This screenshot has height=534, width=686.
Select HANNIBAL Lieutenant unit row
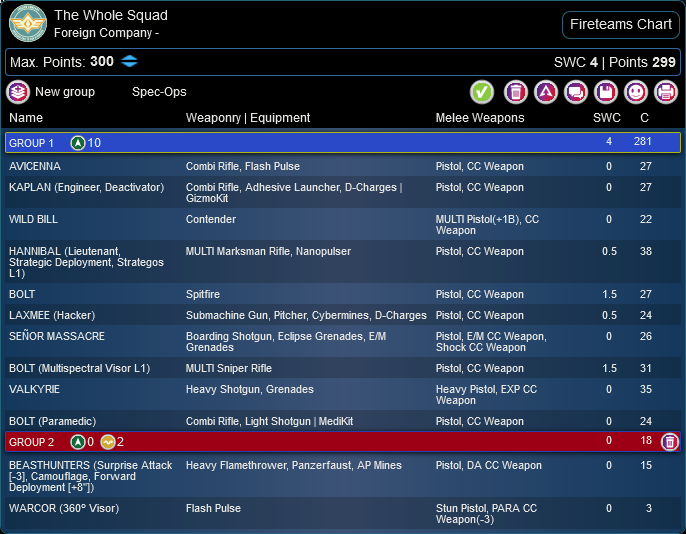[343, 262]
